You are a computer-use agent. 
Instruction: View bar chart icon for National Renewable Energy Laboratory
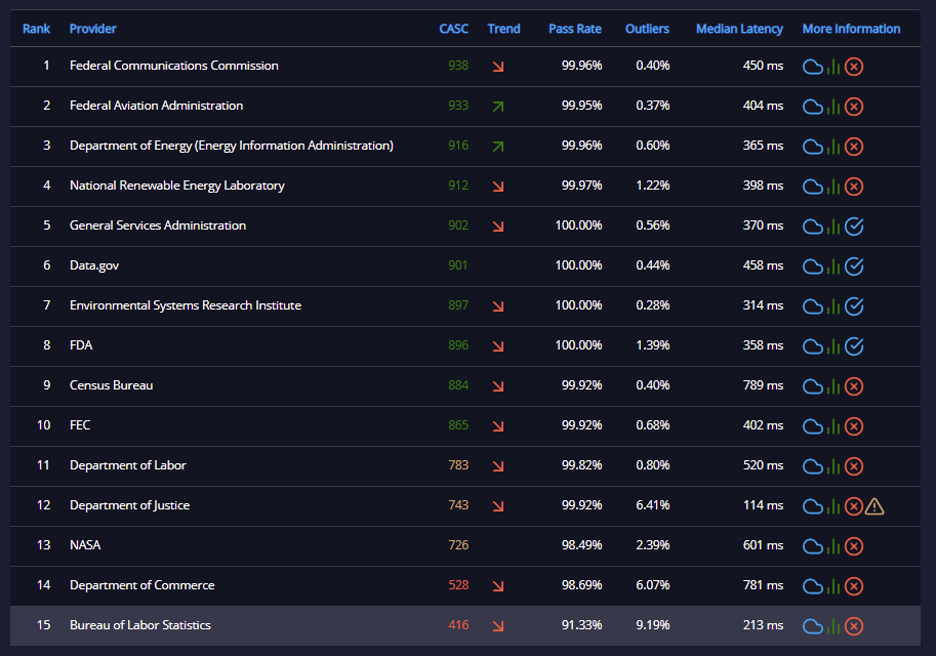tap(833, 187)
